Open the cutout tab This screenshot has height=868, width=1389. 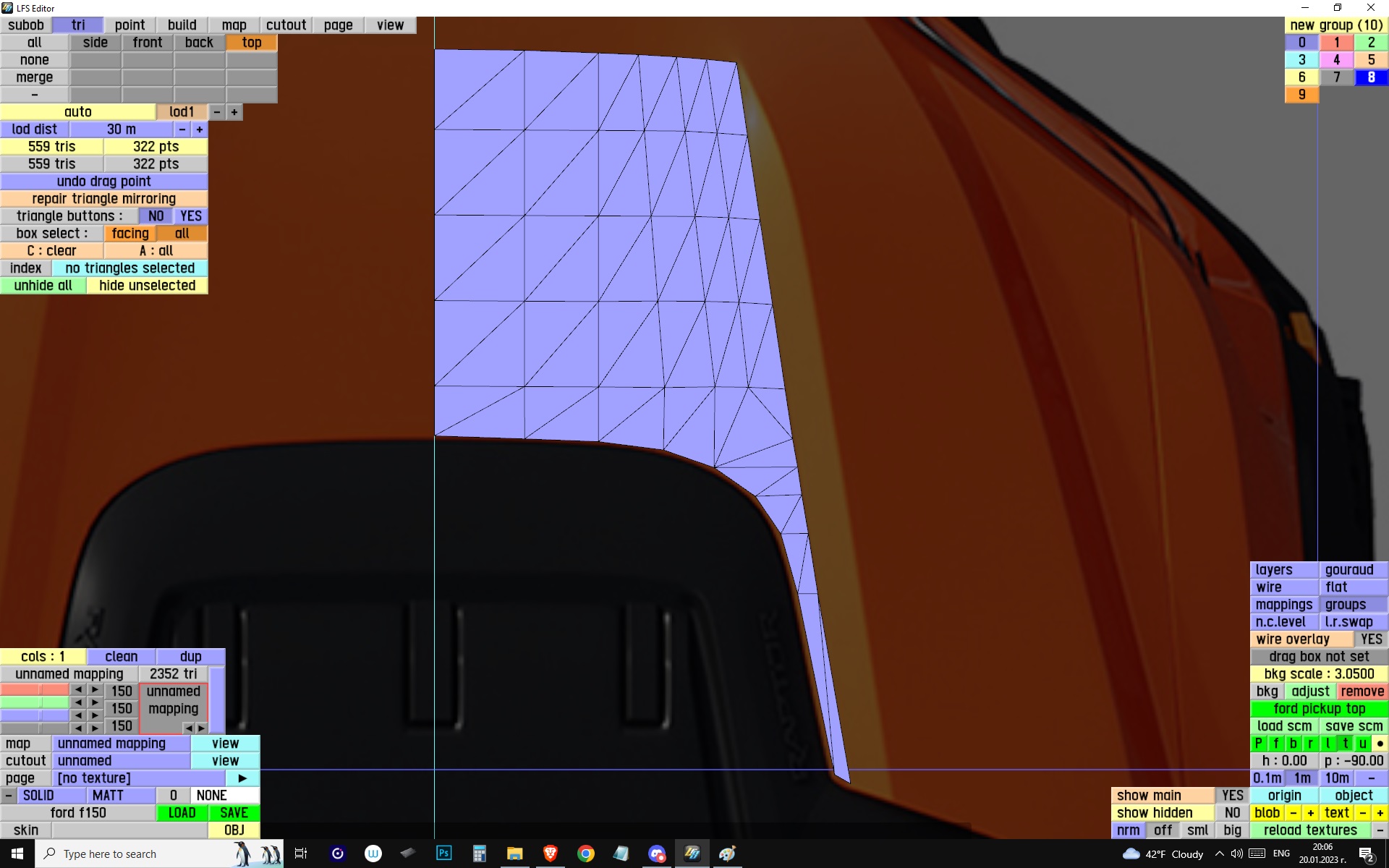[x=286, y=25]
